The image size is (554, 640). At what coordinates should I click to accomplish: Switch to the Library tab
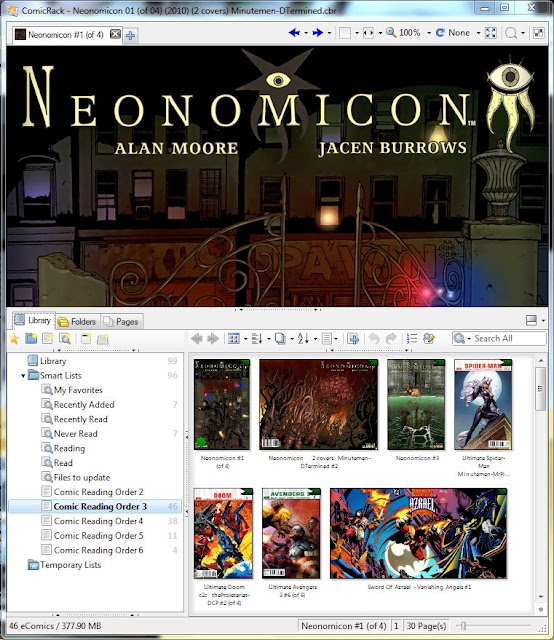(33, 320)
